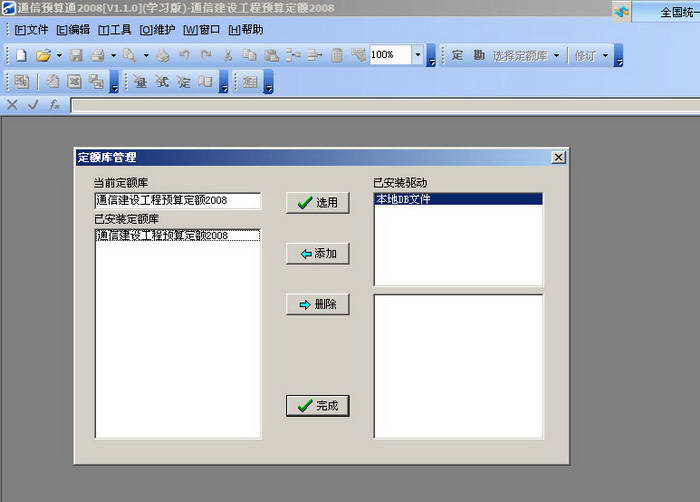
Task: Click the Save disk icon
Action: click(77, 55)
